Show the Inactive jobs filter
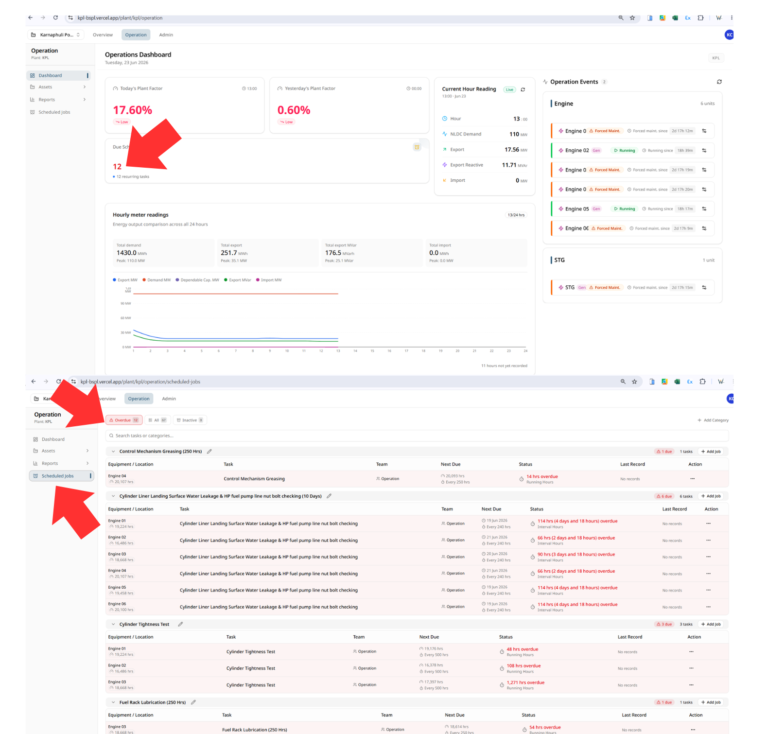This screenshot has height=734, width=768. pos(190,420)
